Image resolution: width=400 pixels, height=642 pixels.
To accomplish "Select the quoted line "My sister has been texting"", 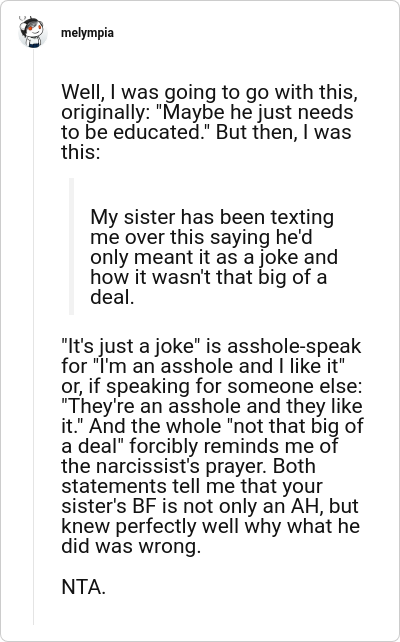I will tap(212, 217).
